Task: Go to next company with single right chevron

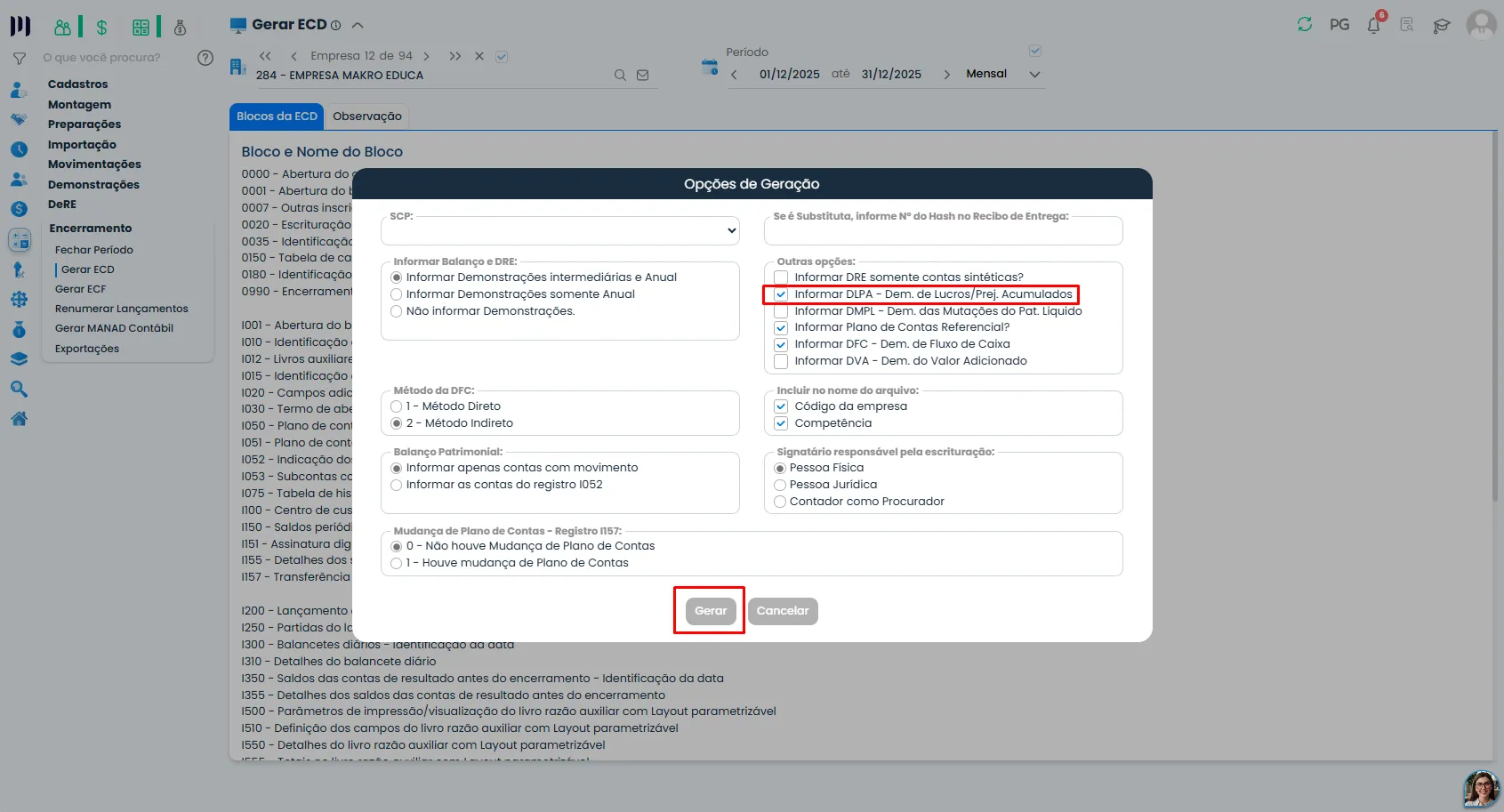Action: pos(427,56)
